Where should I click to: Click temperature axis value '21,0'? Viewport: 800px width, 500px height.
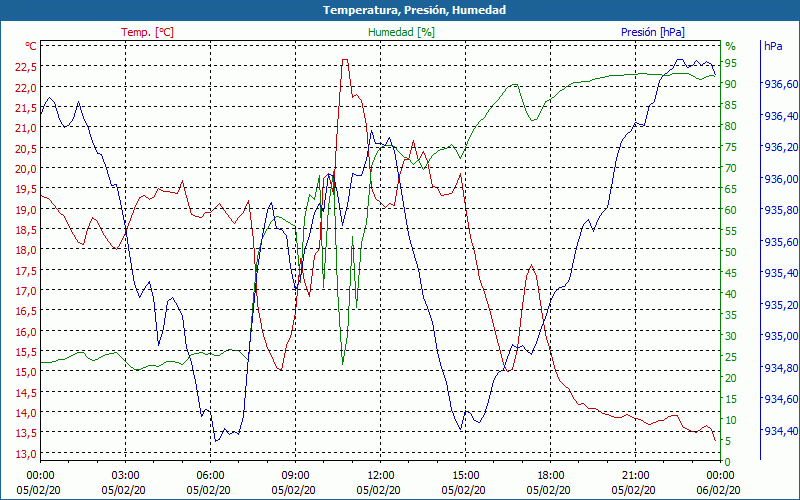point(27,128)
